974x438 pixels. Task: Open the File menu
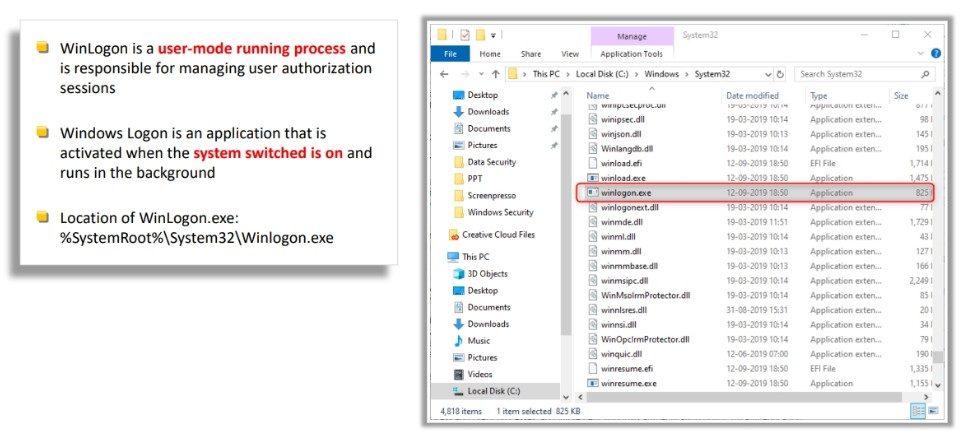click(x=451, y=54)
